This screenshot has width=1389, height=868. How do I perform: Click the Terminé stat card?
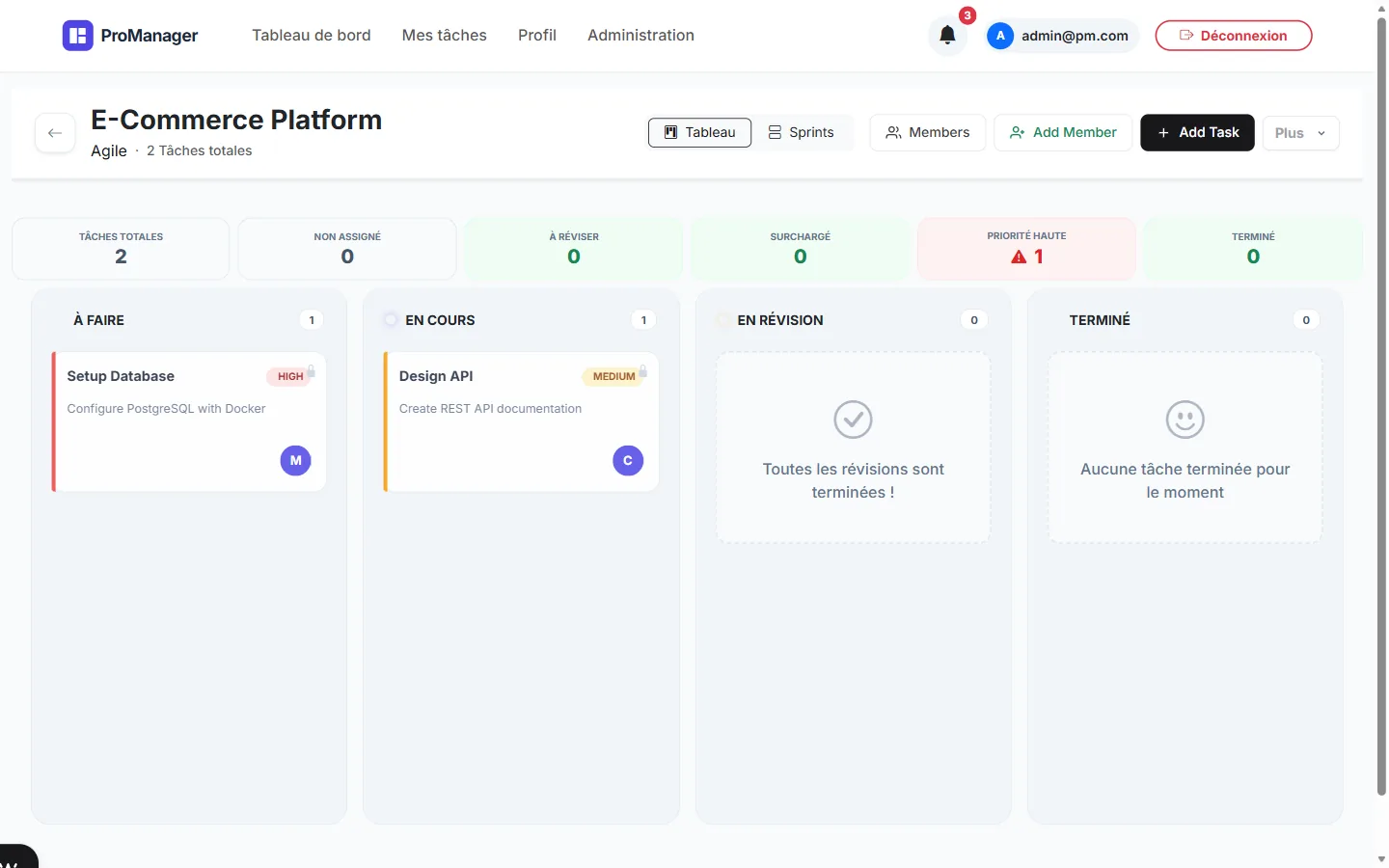pos(1253,249)
